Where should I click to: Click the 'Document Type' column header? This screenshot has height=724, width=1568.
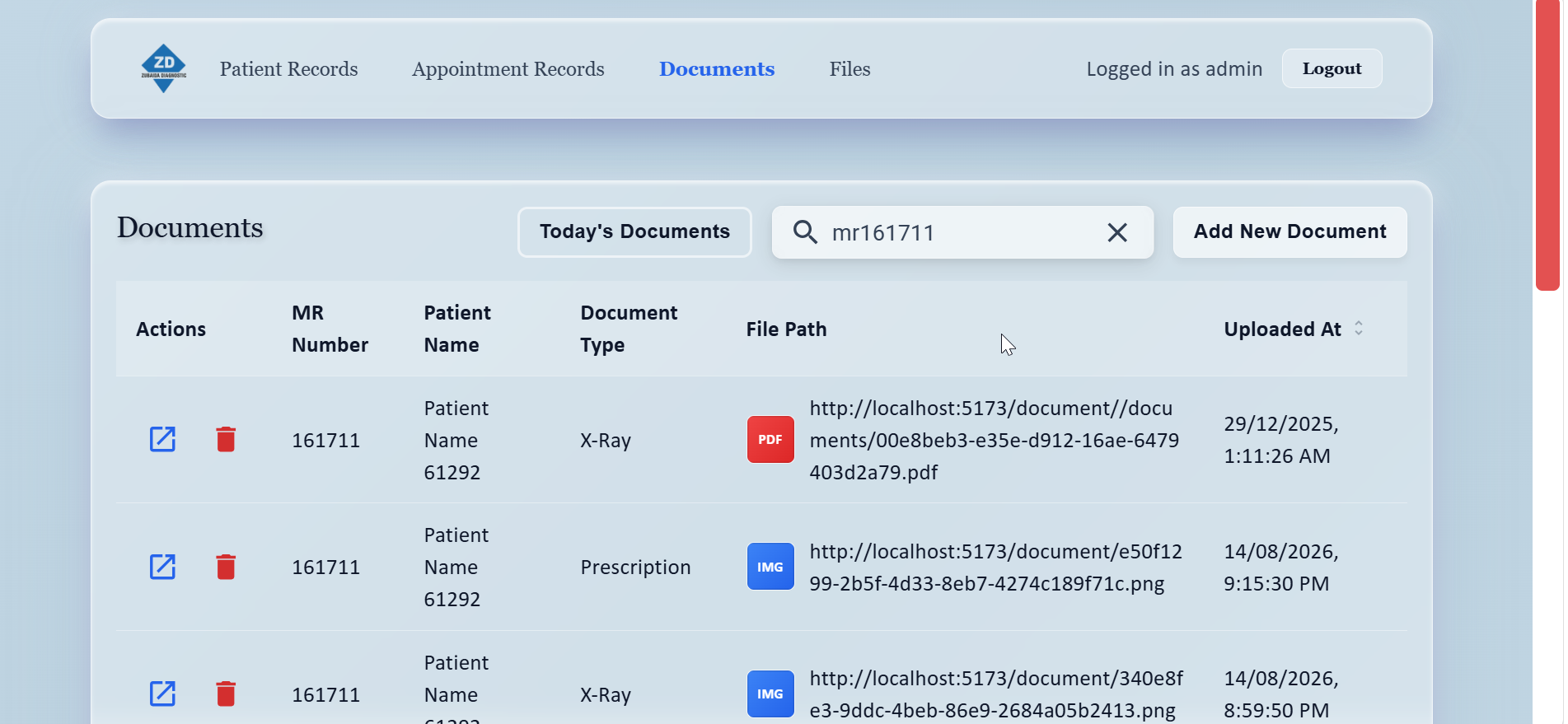coord(629,329)
